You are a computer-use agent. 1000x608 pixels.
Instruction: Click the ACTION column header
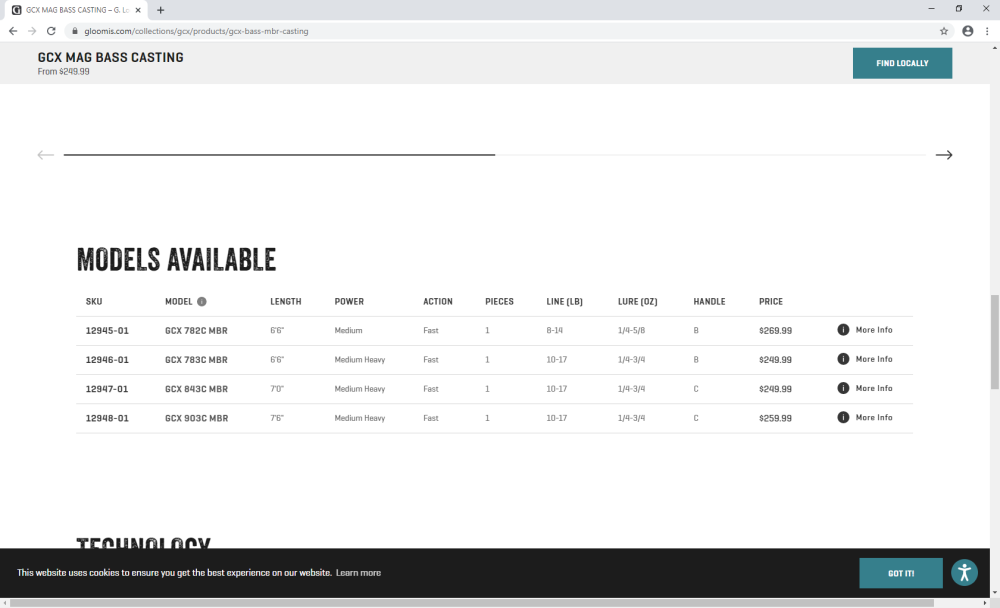tap(438, 302)
